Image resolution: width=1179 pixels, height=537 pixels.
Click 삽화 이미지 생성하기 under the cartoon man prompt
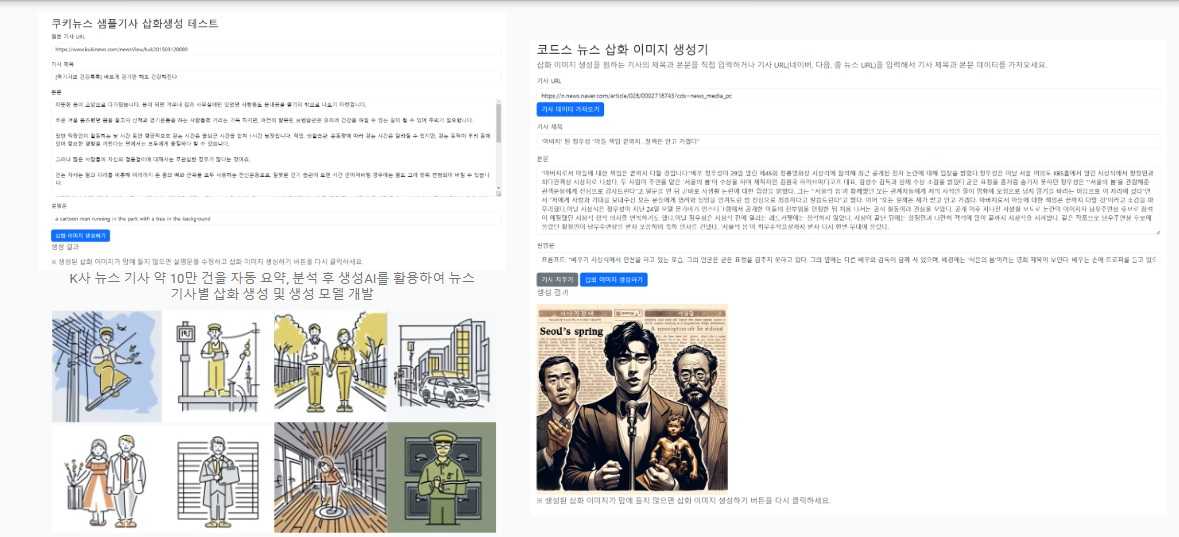(x=80, y=235)
